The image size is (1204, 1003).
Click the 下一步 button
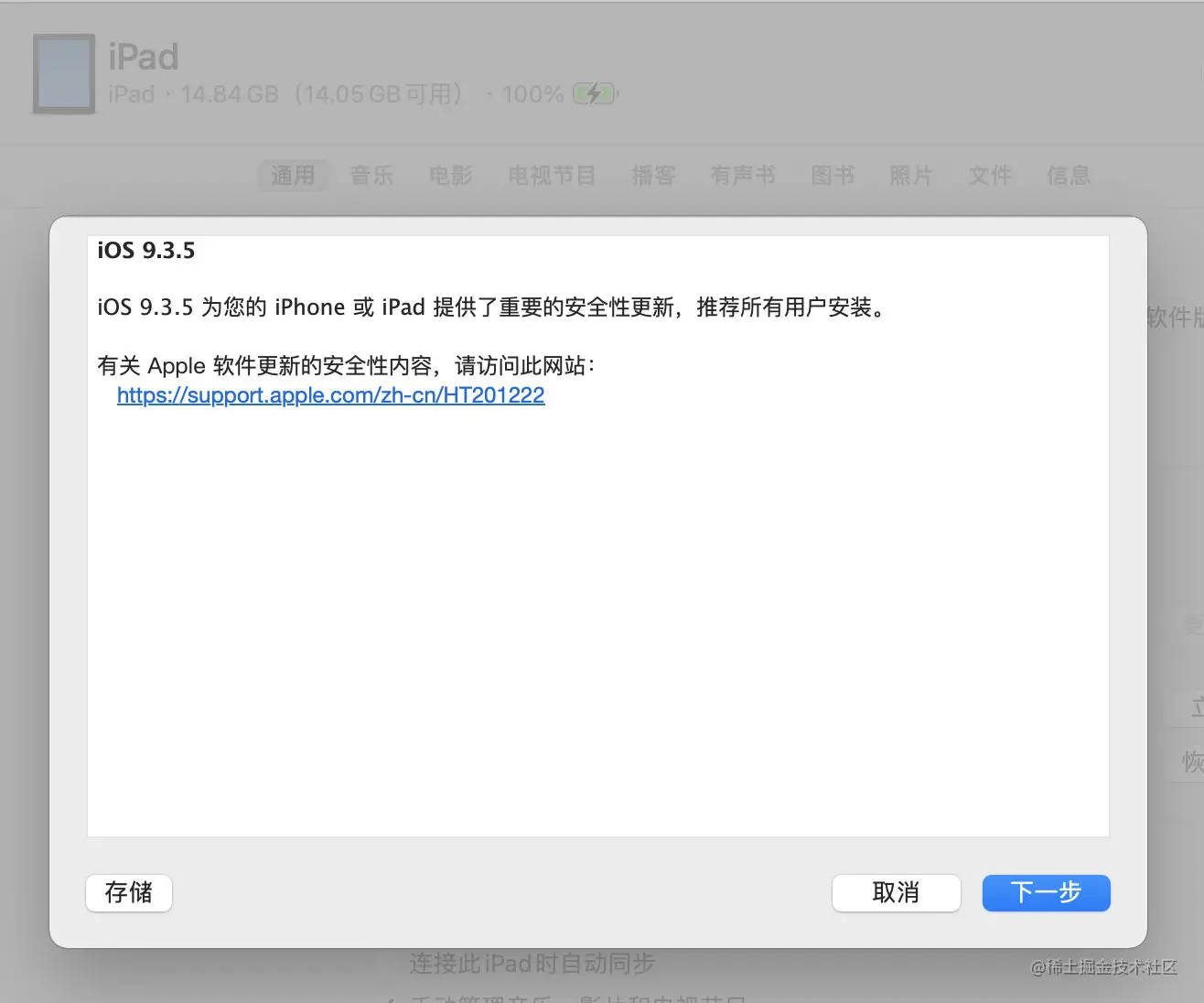1046,892
